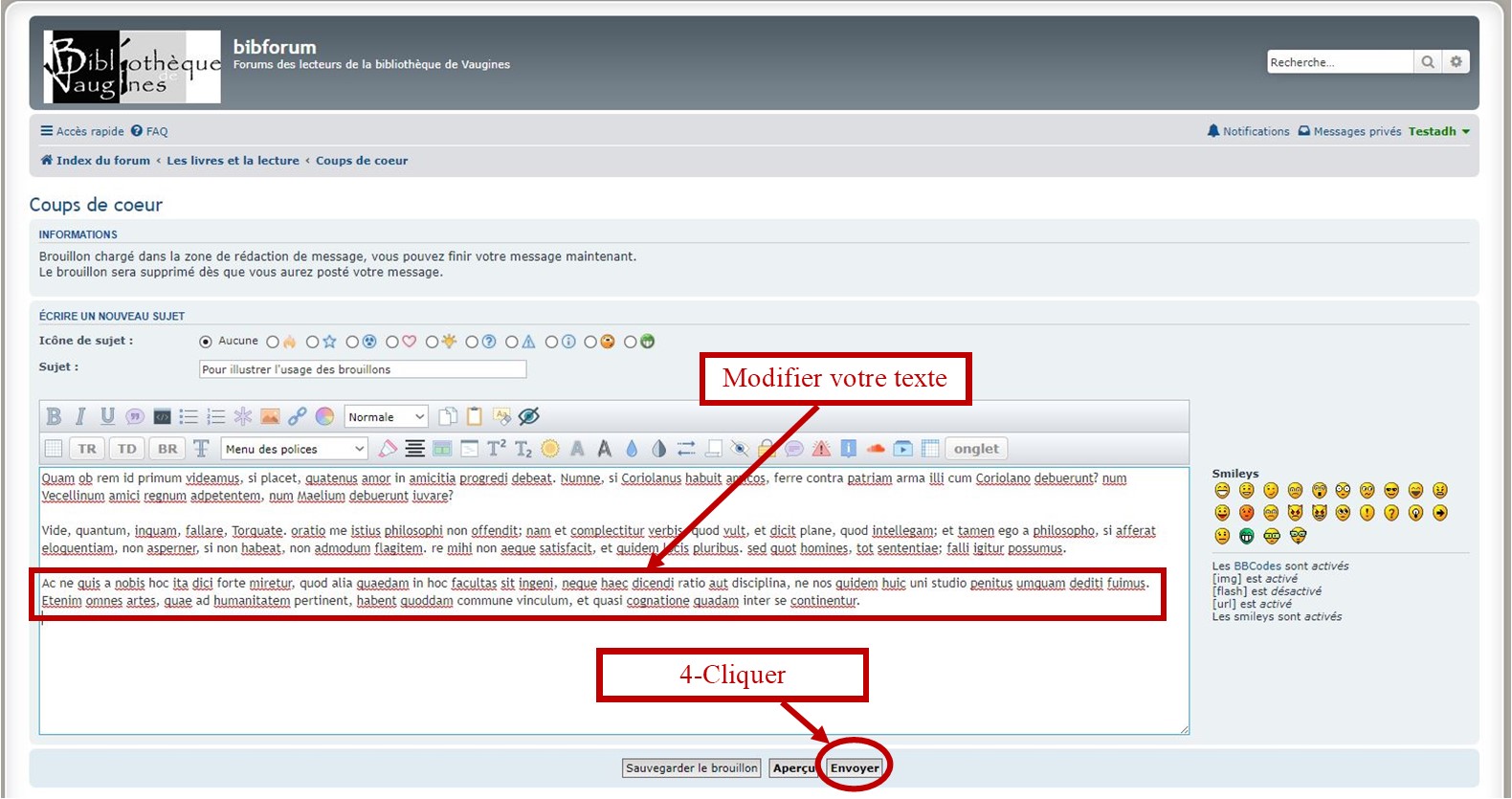1512x799 pixels.
Task: Insert a quote block with the quote icon
Action: coord(135,416)
